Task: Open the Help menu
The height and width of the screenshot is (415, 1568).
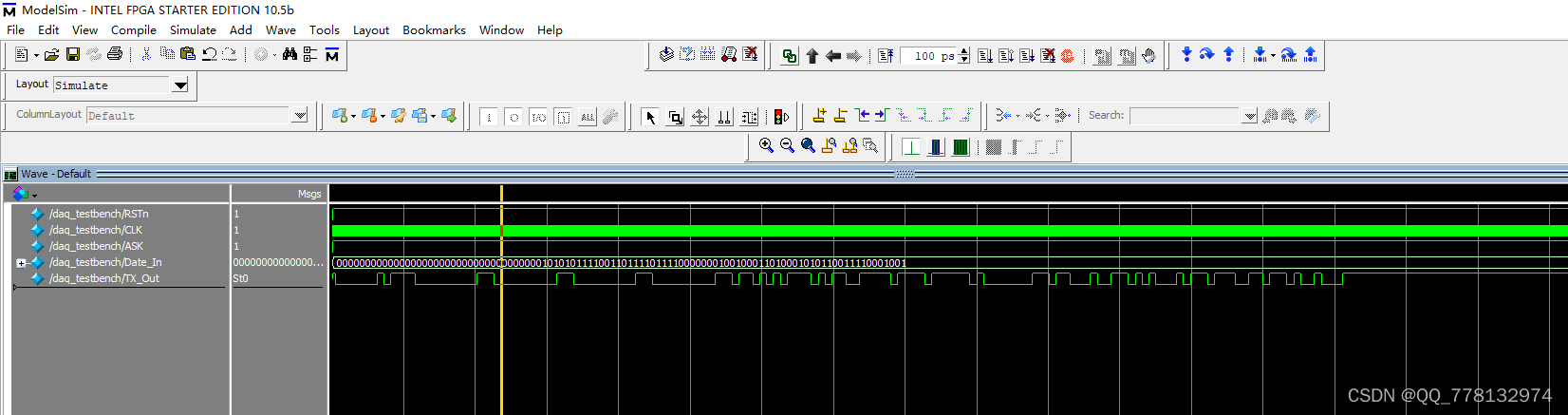Action: click(x=550, y=30)
